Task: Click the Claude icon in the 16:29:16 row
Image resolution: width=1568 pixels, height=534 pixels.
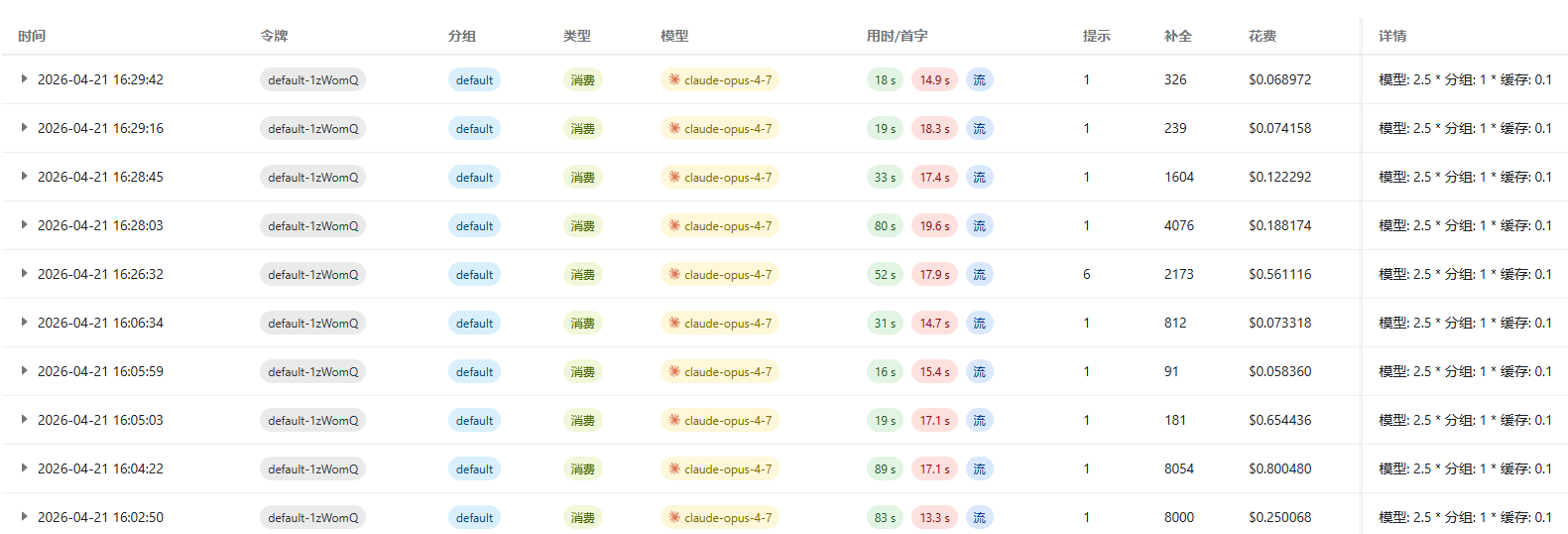Action: (x=674, y=128)
